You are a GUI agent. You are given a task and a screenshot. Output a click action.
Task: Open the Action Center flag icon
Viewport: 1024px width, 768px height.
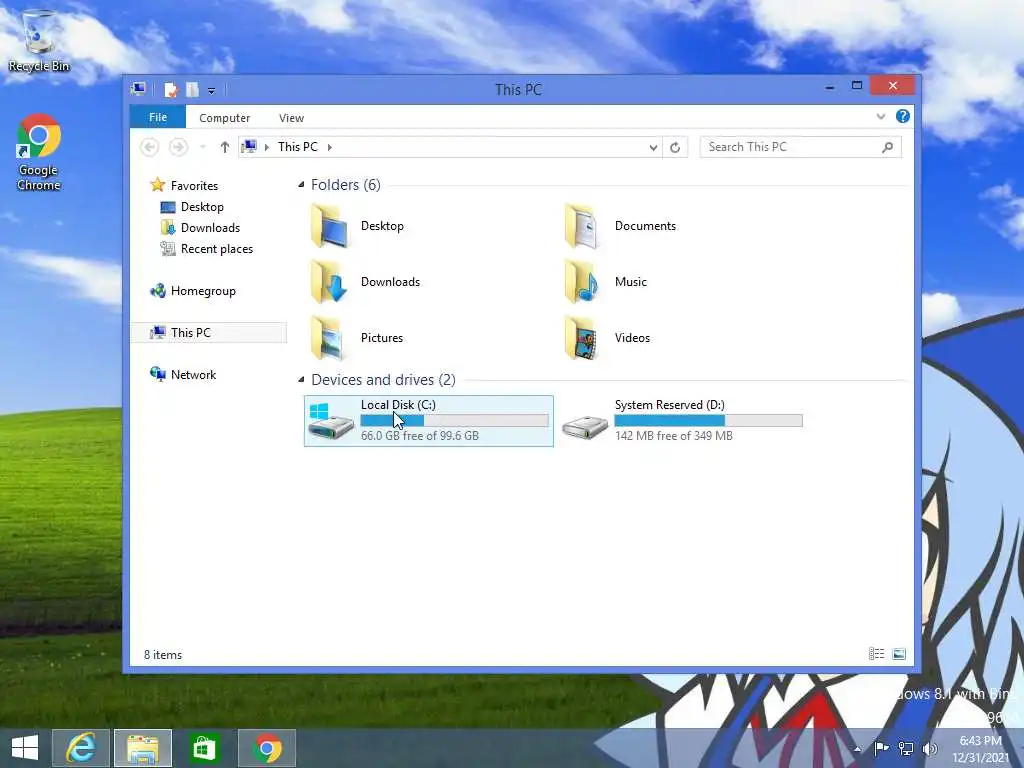coord(882,749)
